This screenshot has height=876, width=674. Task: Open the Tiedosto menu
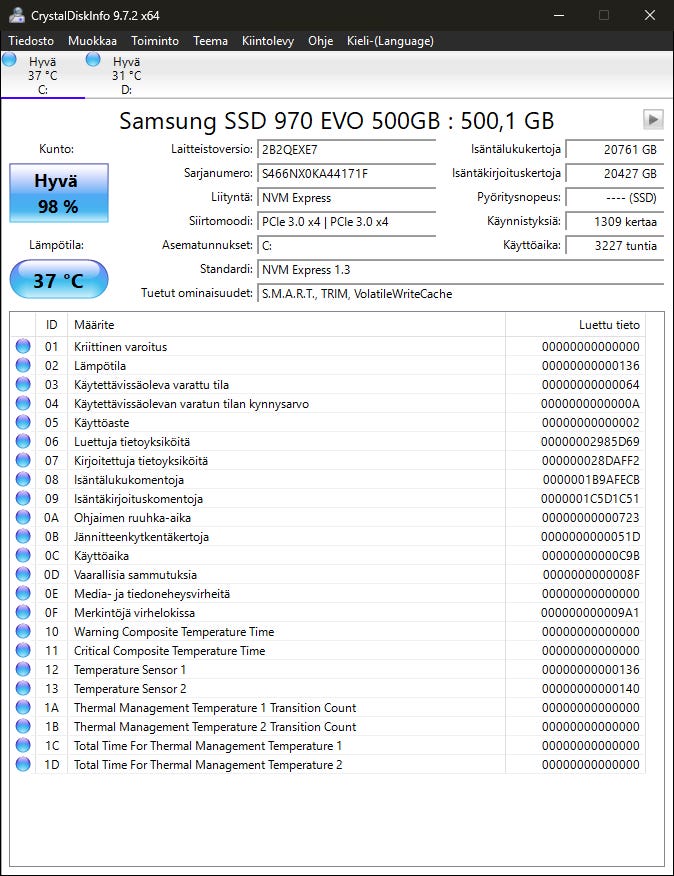(x=33, y=41)
